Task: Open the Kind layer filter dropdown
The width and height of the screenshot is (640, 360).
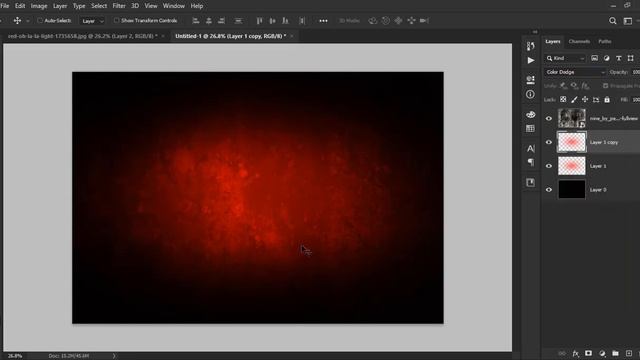Action: [x=565, y=58]
